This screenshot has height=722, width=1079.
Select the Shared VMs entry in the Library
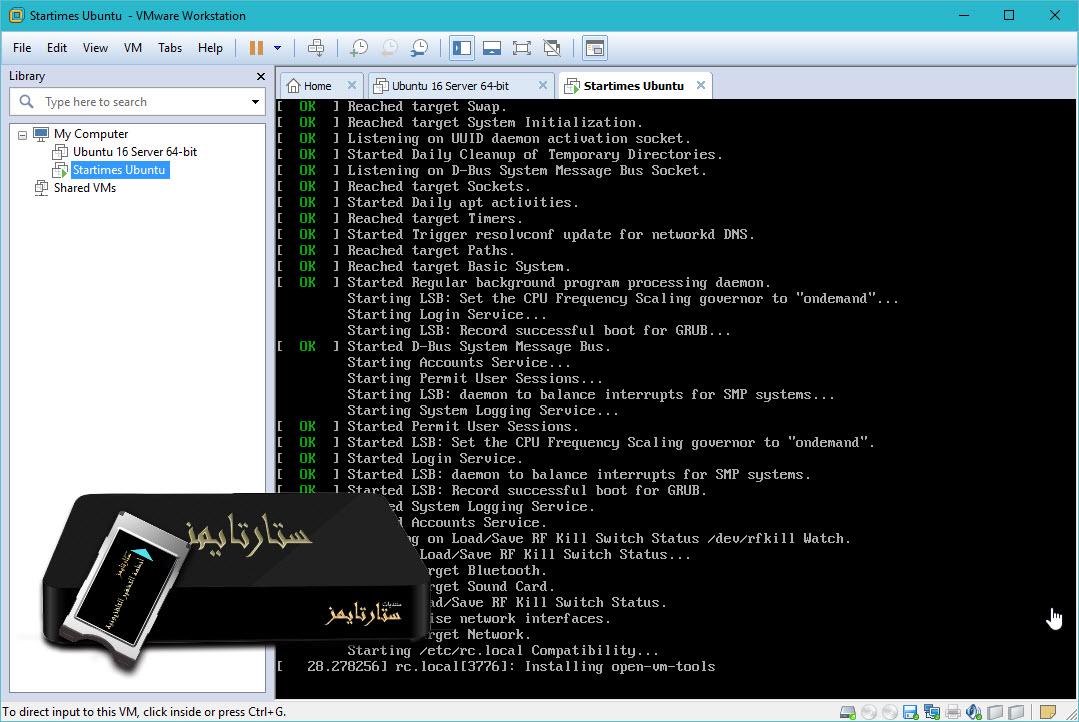pos(86,188)
